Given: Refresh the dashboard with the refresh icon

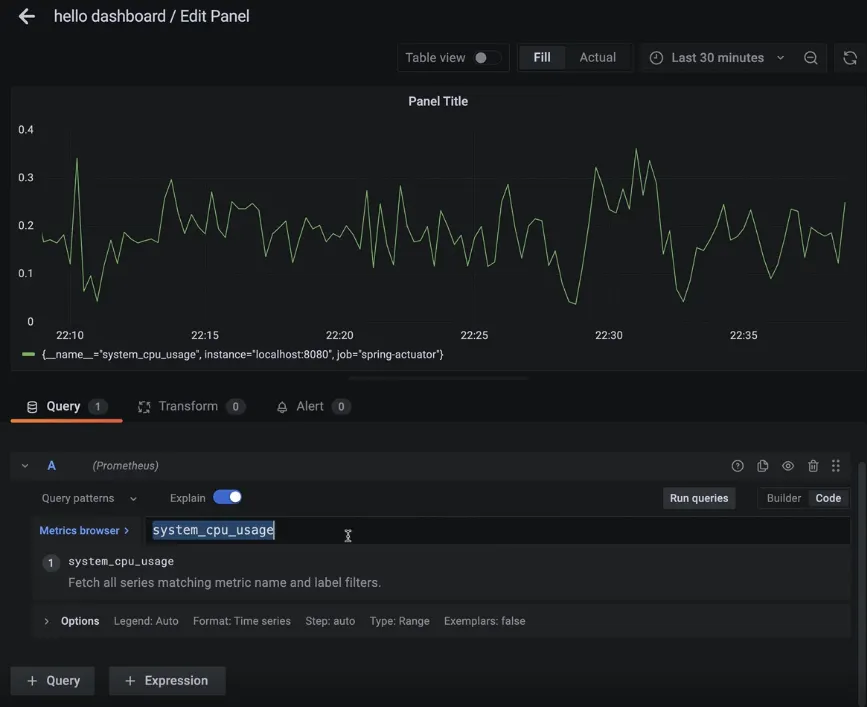Looking at the screenshot, I should (x=849, y=58).
